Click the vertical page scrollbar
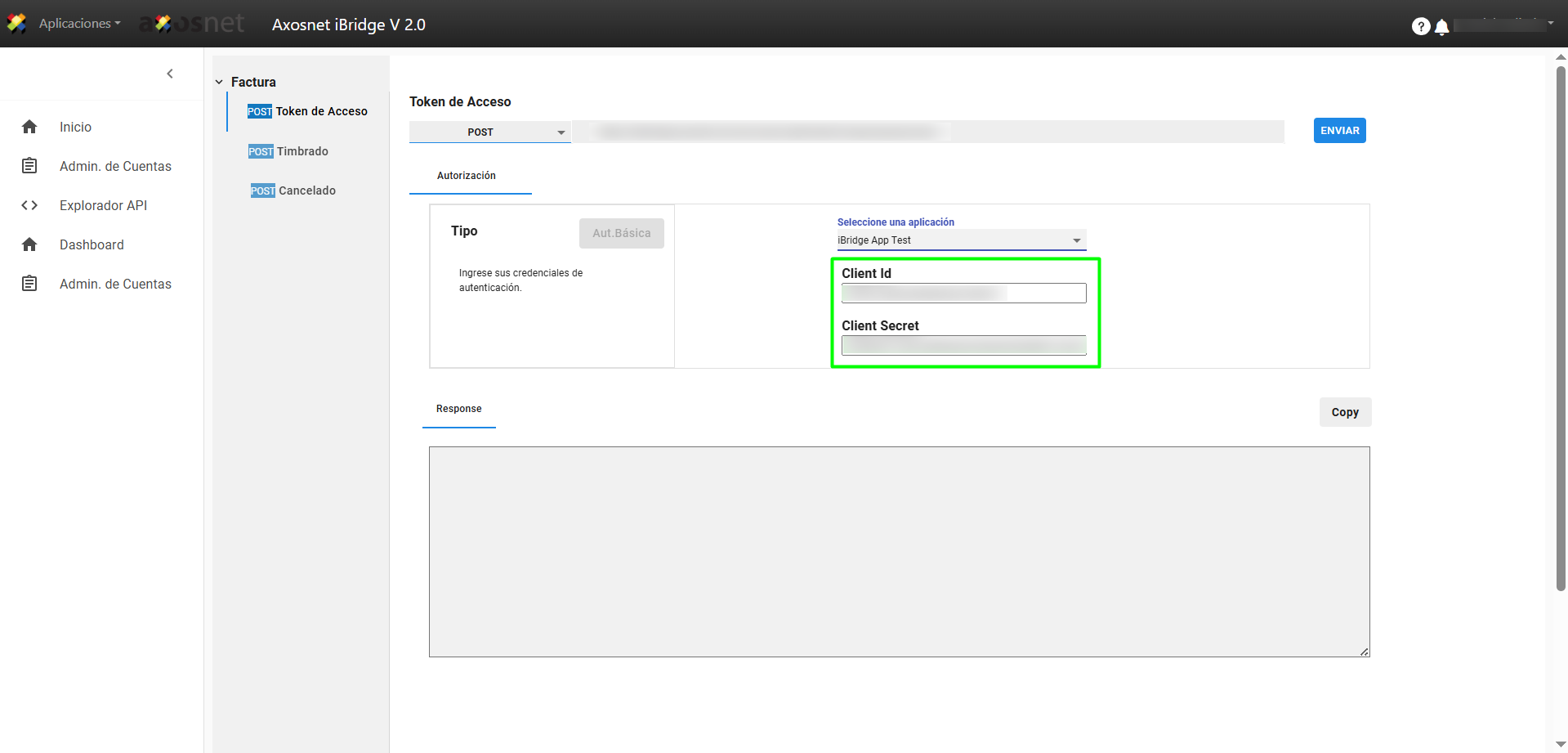The height and width of the screenshot is (753, 1568). (x=1560, y=327)
